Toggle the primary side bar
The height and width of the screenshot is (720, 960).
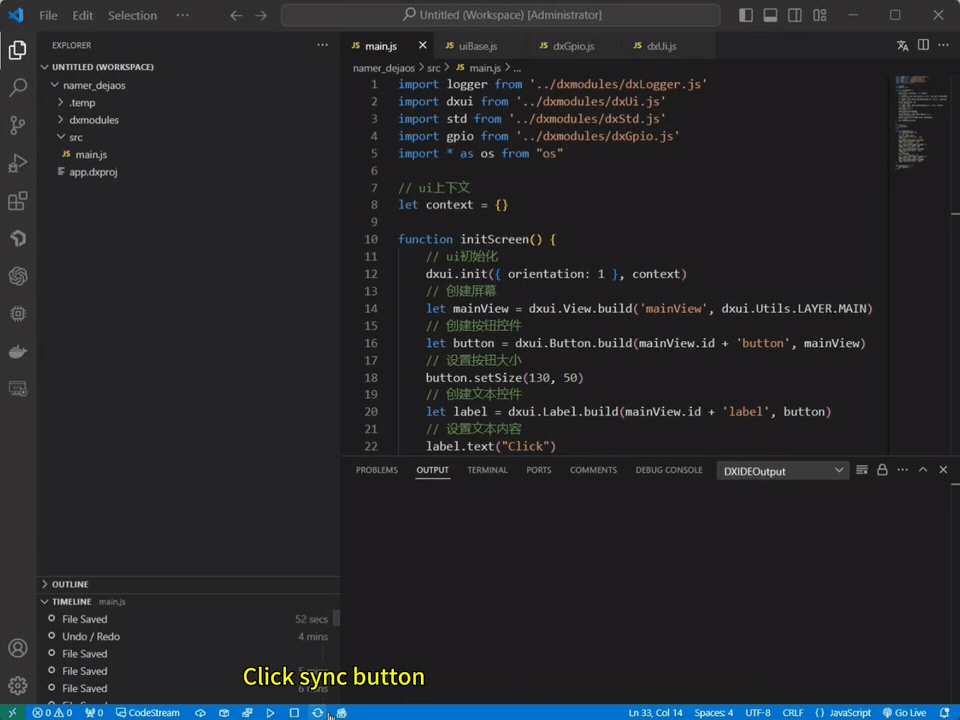point(746,15)
